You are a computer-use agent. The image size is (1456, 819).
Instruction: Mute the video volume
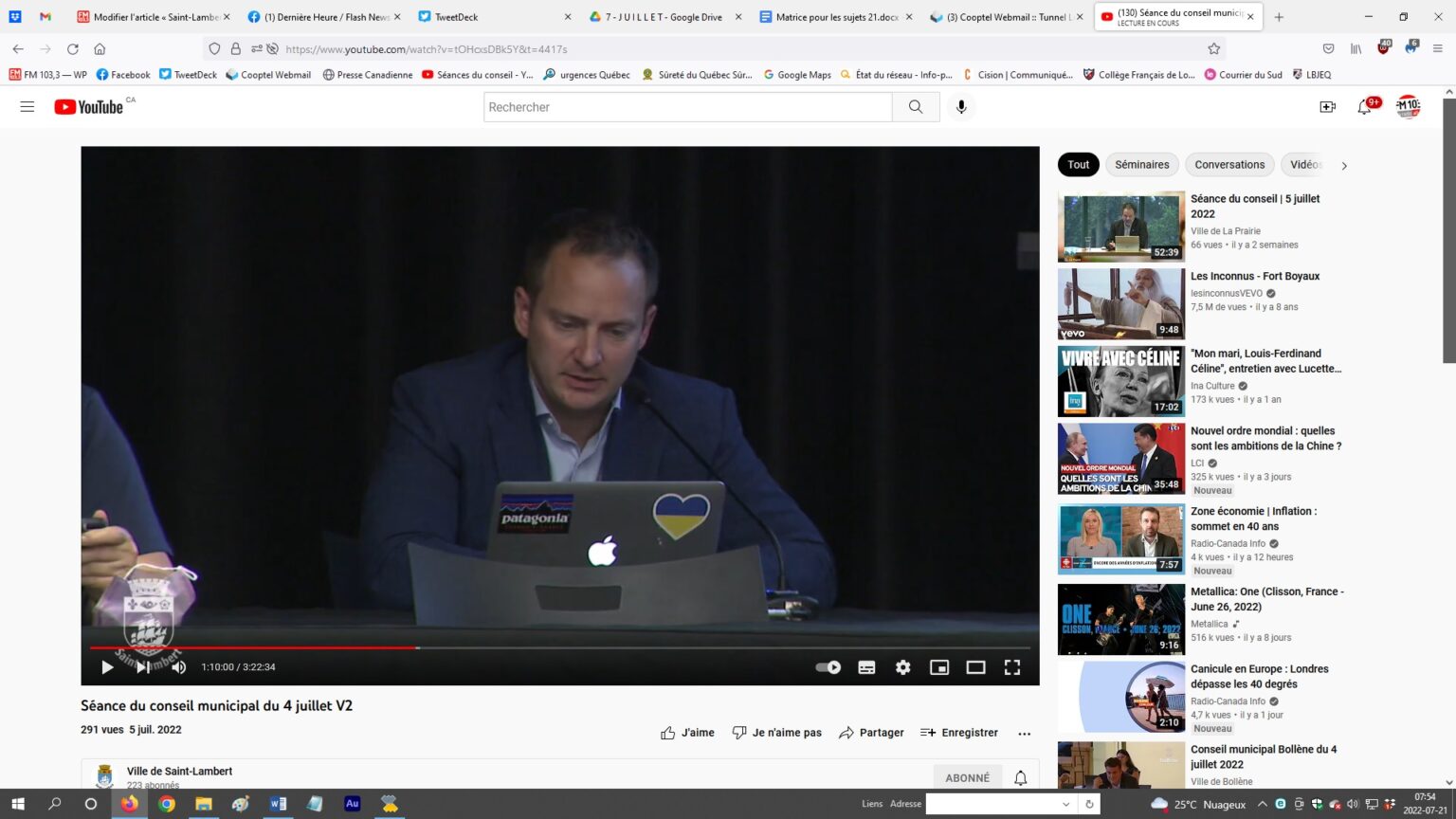pos(179,667)
